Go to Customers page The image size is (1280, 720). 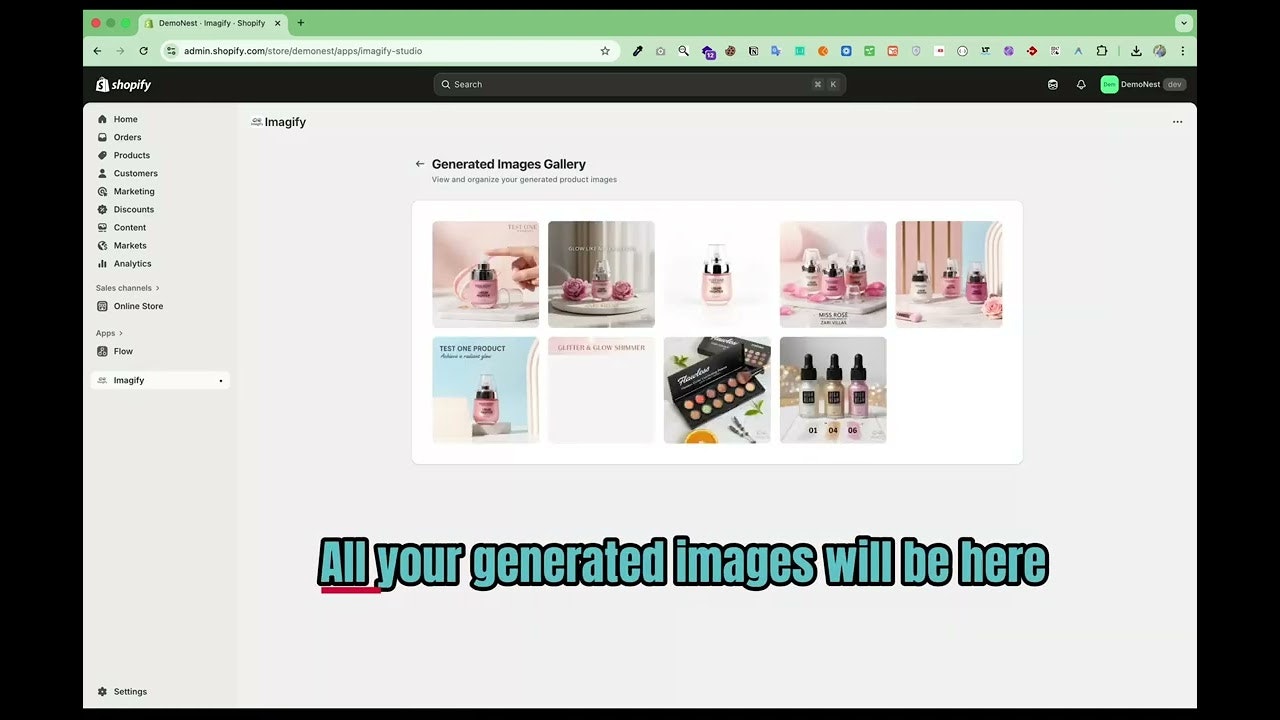pyautogui.click(x=135, y=173)
